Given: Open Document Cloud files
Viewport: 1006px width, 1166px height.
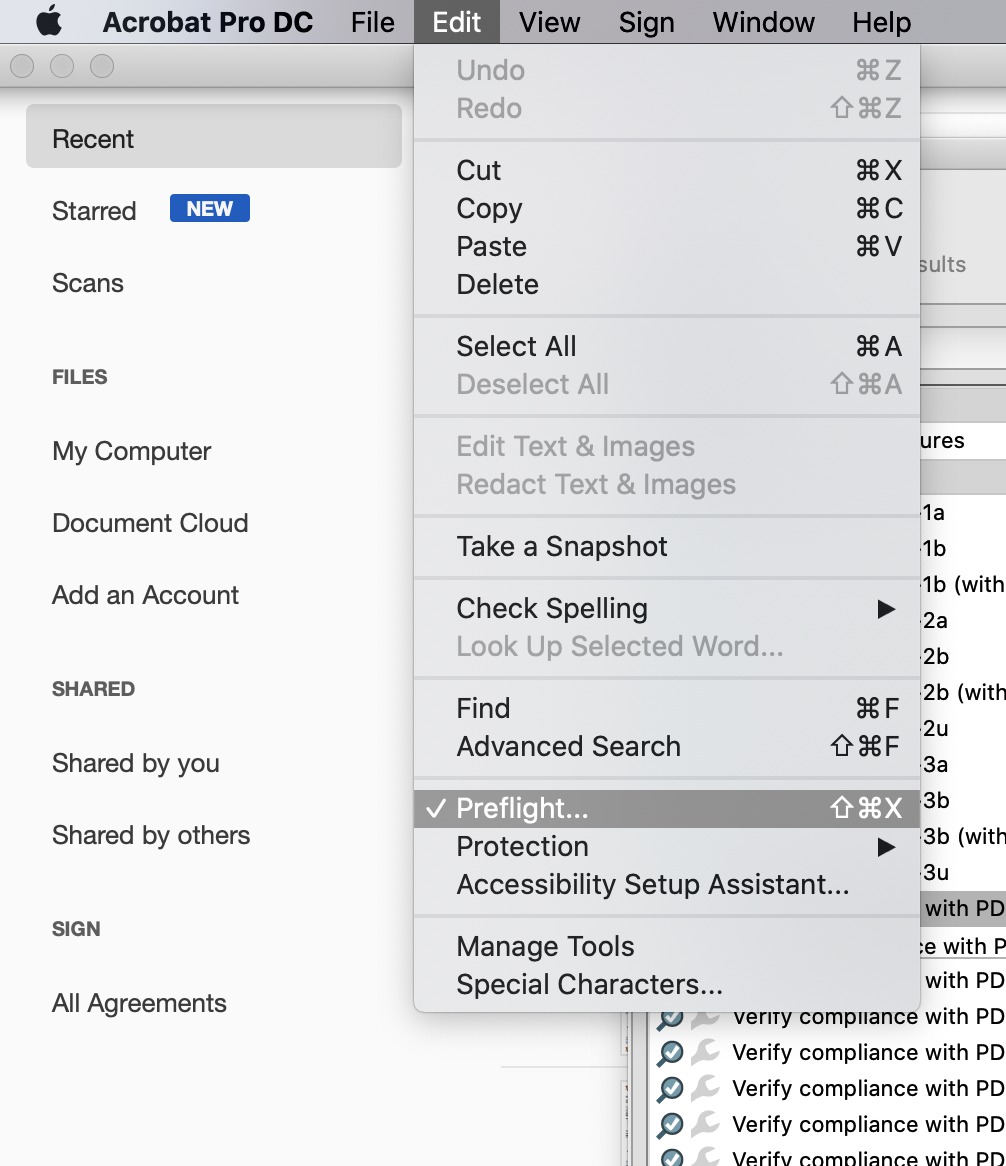Looking at the screenshot, I should point(150,523).
